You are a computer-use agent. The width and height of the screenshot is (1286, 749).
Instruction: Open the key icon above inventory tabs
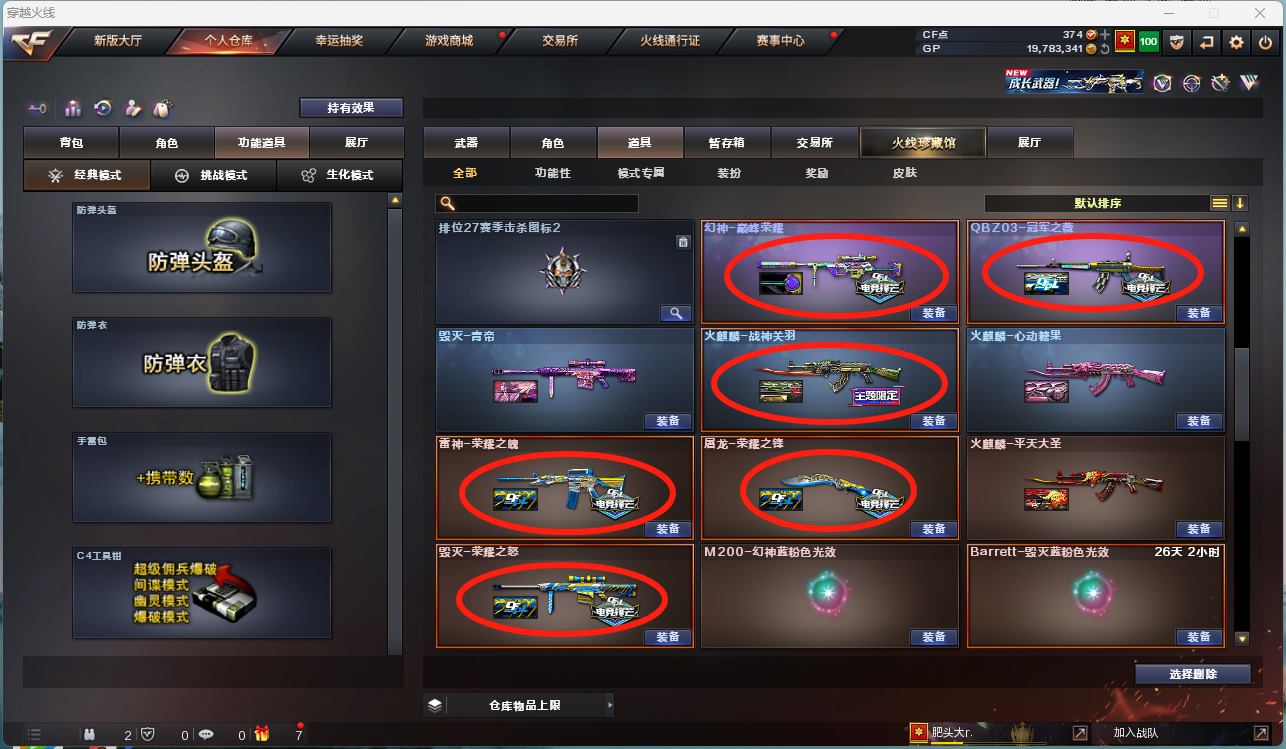tap(38, 108)
